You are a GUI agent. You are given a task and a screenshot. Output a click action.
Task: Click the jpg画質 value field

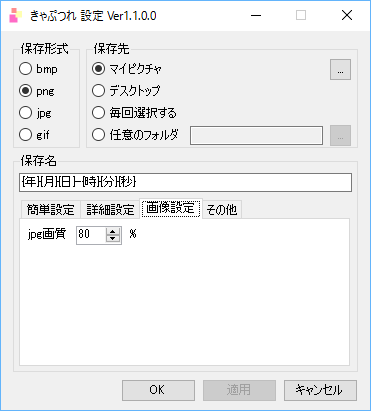(91, 235)
